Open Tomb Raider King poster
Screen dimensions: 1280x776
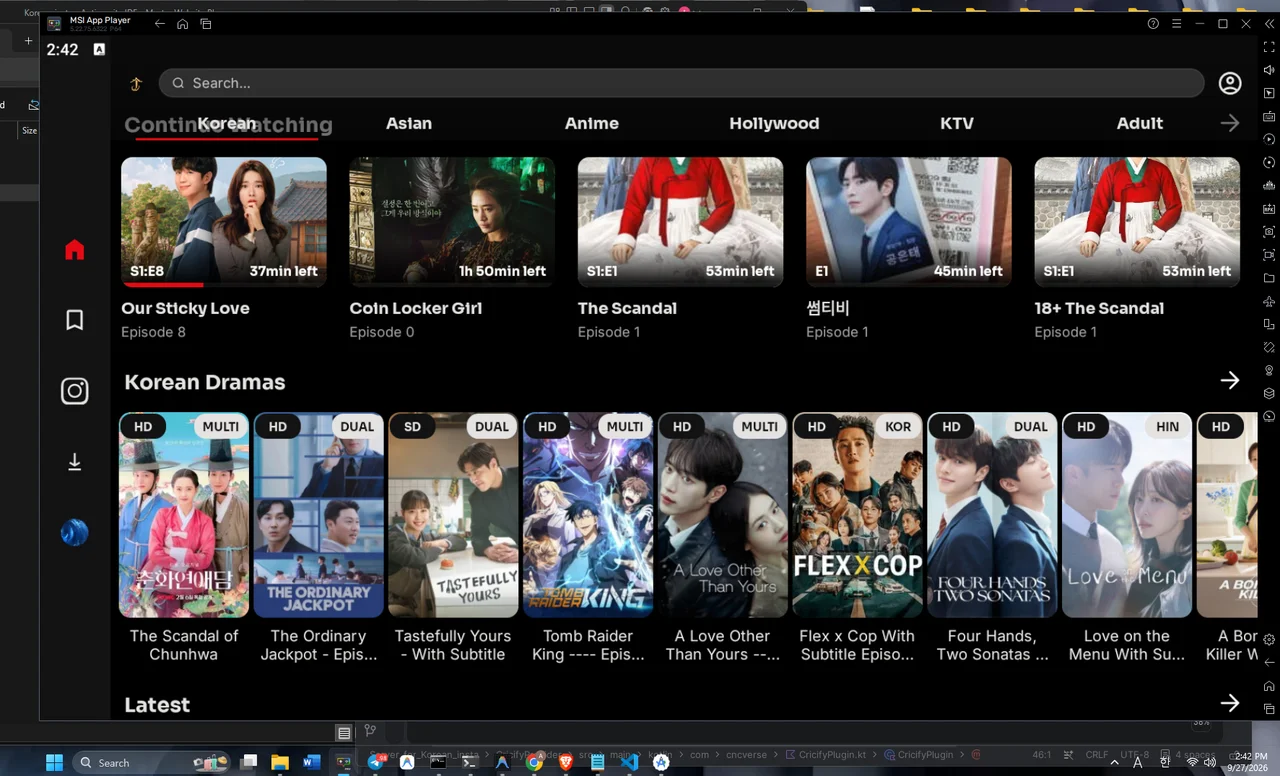(x=588, y=515)
